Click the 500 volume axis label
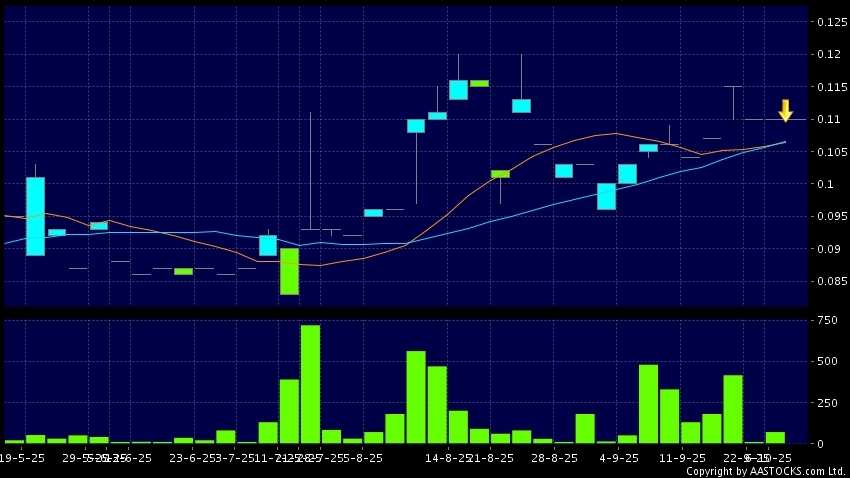The width and height of the screenshot is (850, 478). (826, 361)
